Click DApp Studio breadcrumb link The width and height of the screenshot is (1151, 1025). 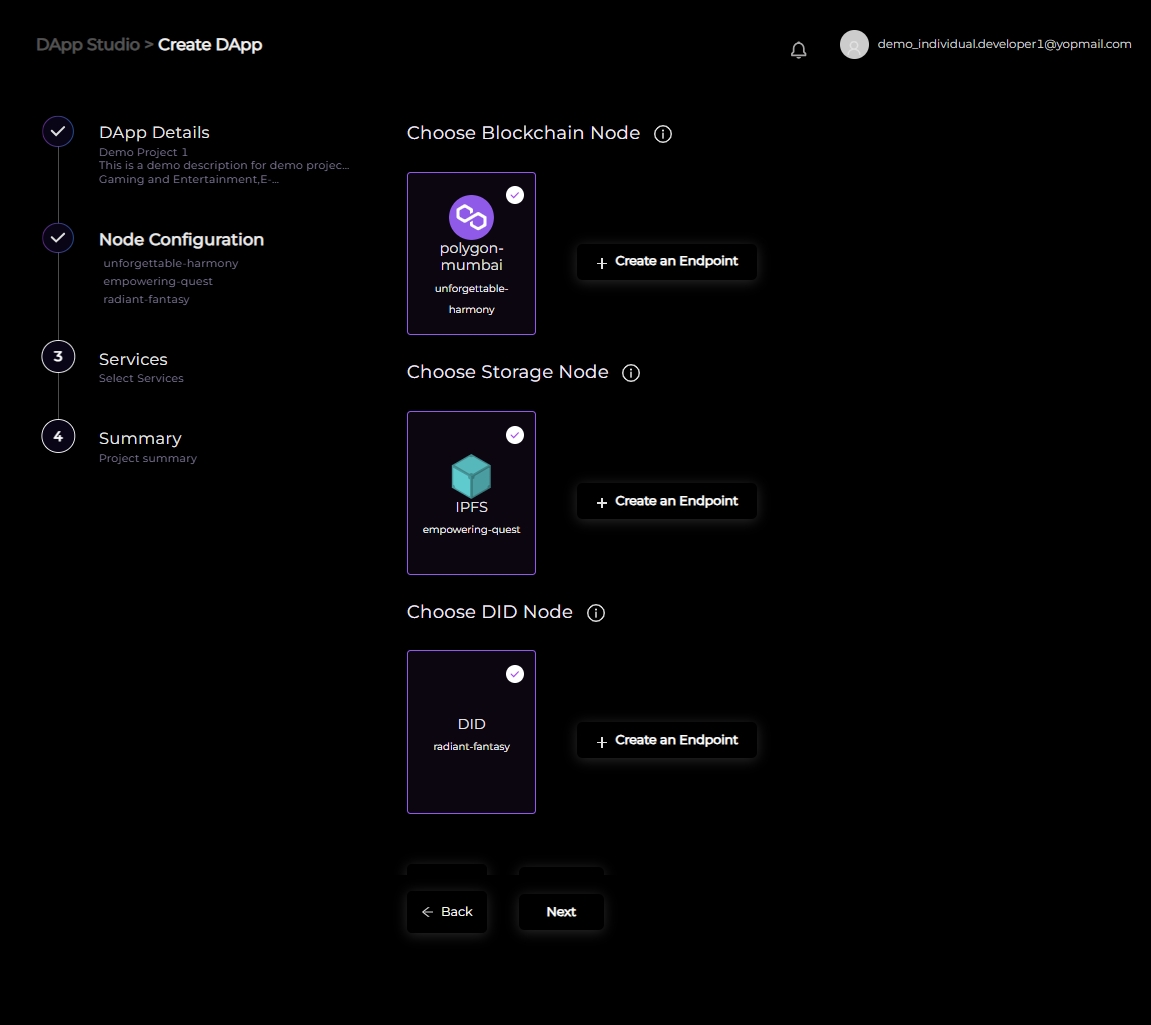88,45
